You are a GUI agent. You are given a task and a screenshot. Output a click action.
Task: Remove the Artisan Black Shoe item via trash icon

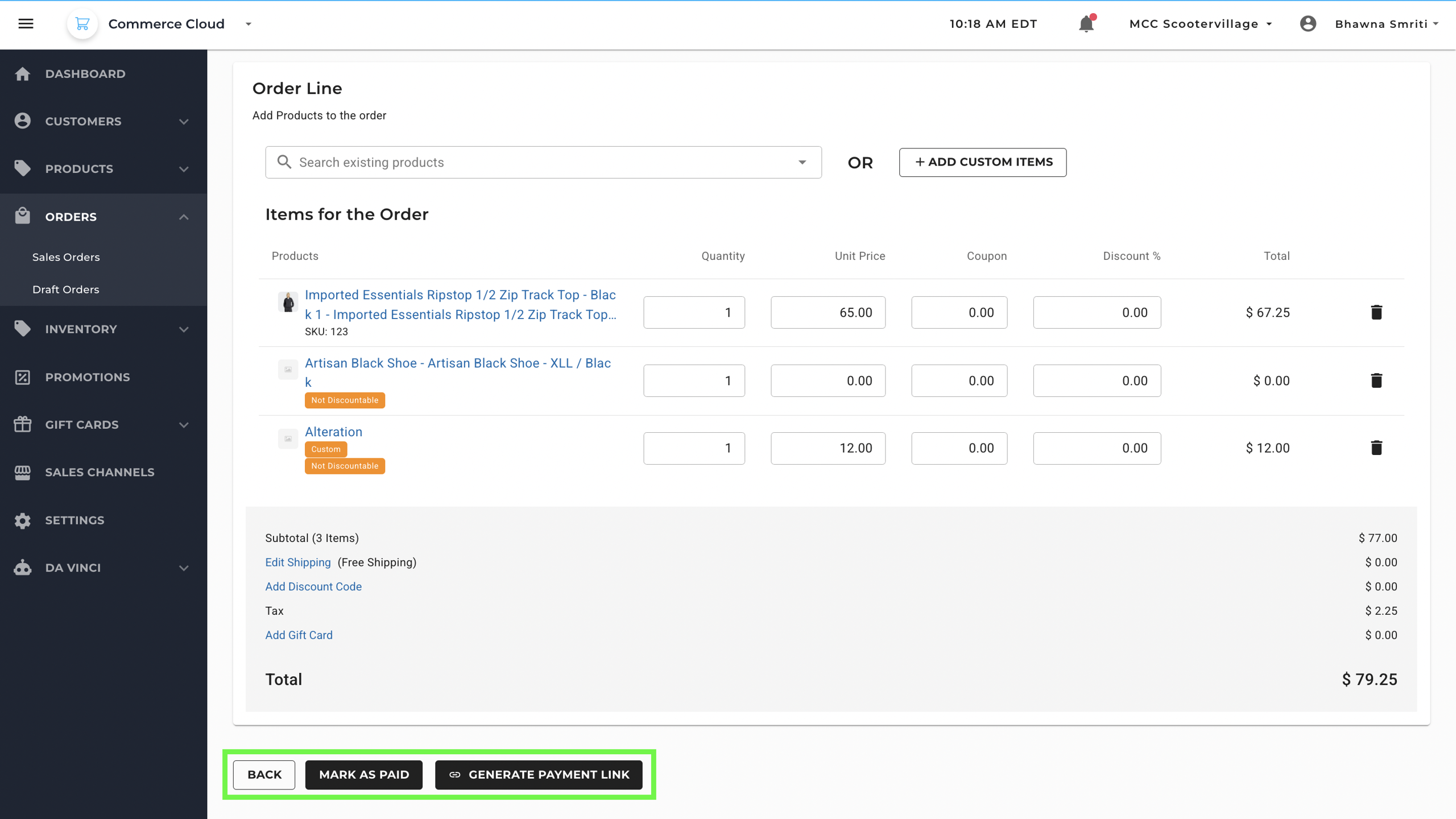tap(1376, 380)
